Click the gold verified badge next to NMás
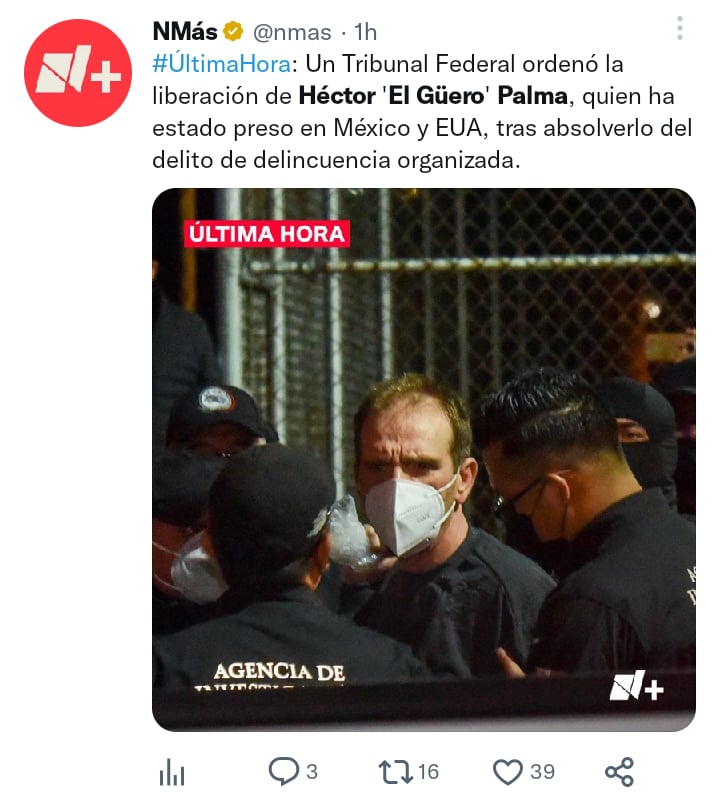Viewport: 713px width, 797px height. click(x=233, y=32)
